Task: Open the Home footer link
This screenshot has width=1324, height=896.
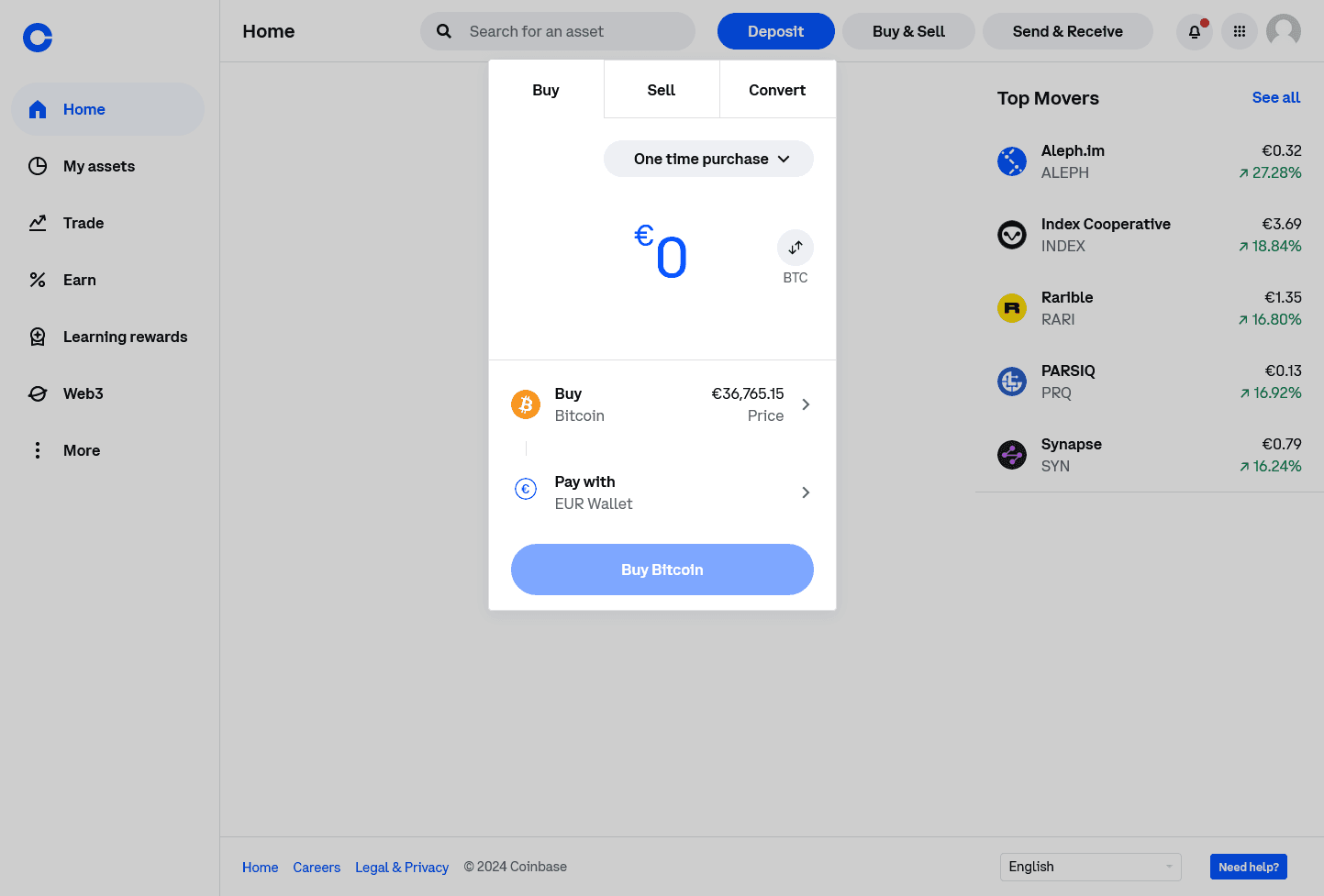Action: (261, 867)
